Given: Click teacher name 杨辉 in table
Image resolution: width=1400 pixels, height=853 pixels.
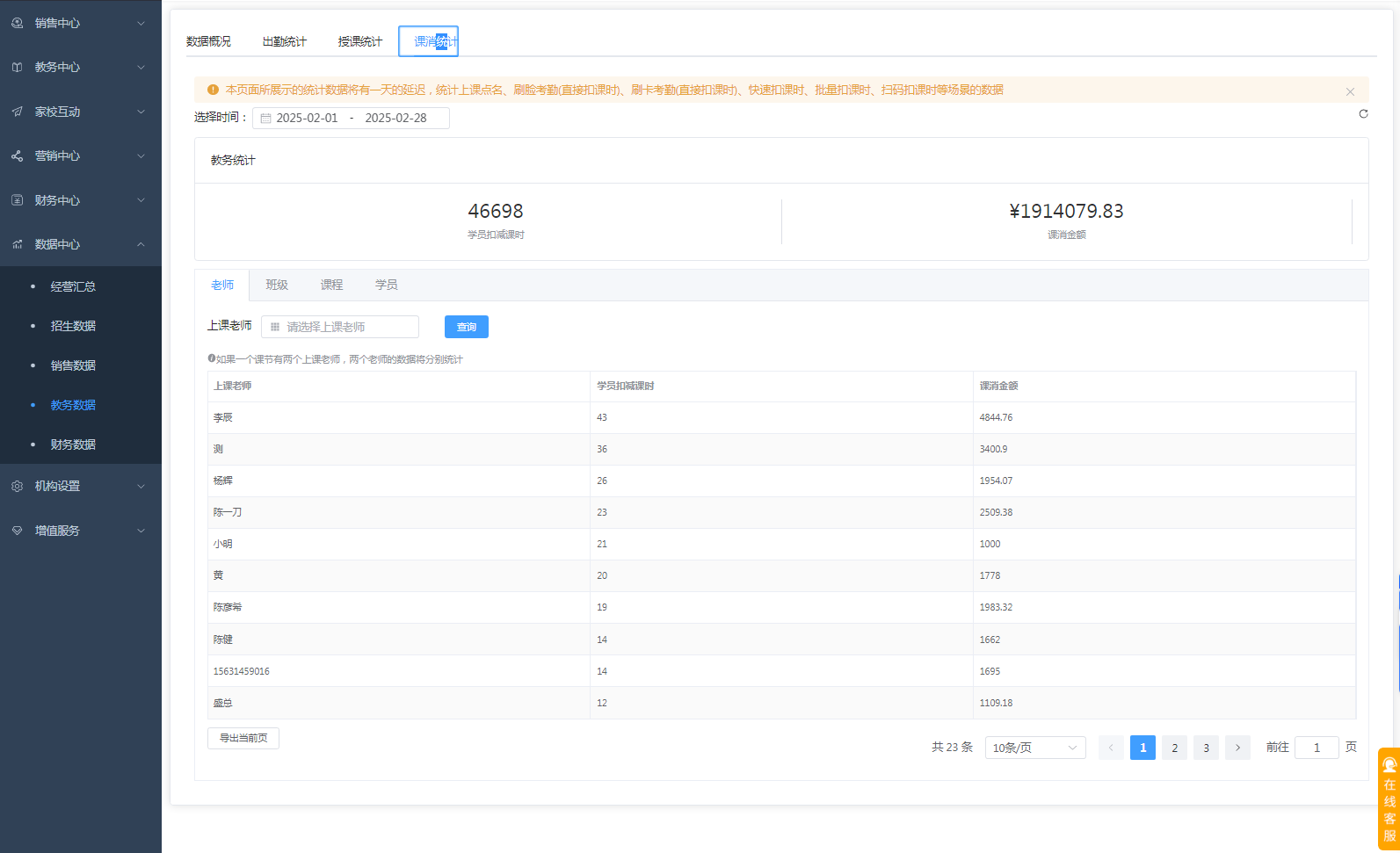Looking at the screenshot, I should tap(223, 481).
